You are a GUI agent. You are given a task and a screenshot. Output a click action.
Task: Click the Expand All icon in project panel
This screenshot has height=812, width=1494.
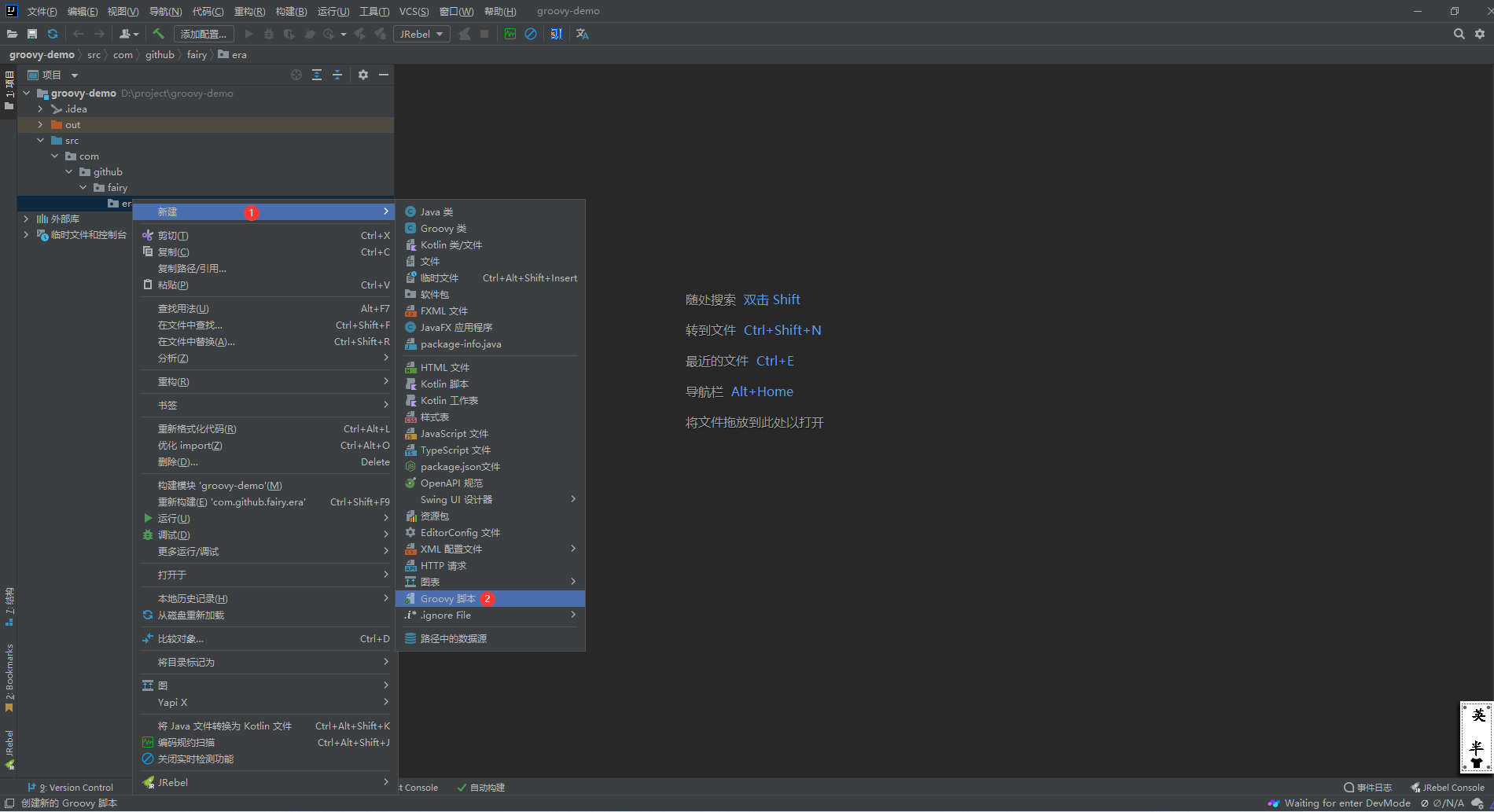pyautogui.click(x=317, y=75)
